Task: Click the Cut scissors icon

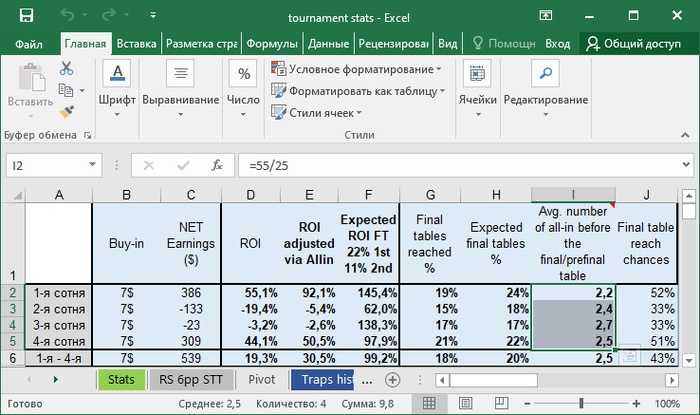Action: click(66, 68)
